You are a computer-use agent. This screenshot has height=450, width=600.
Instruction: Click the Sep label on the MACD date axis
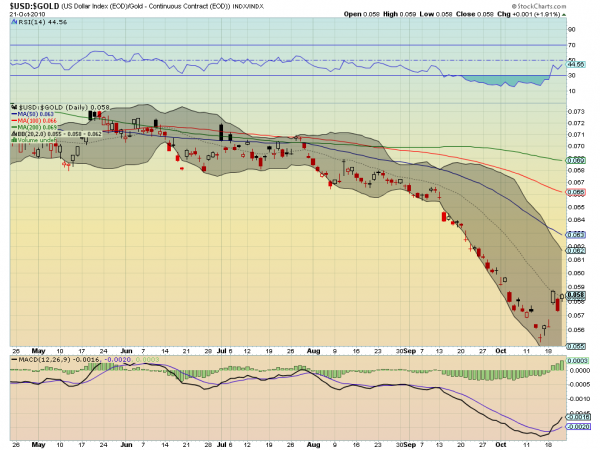[409, 445]
